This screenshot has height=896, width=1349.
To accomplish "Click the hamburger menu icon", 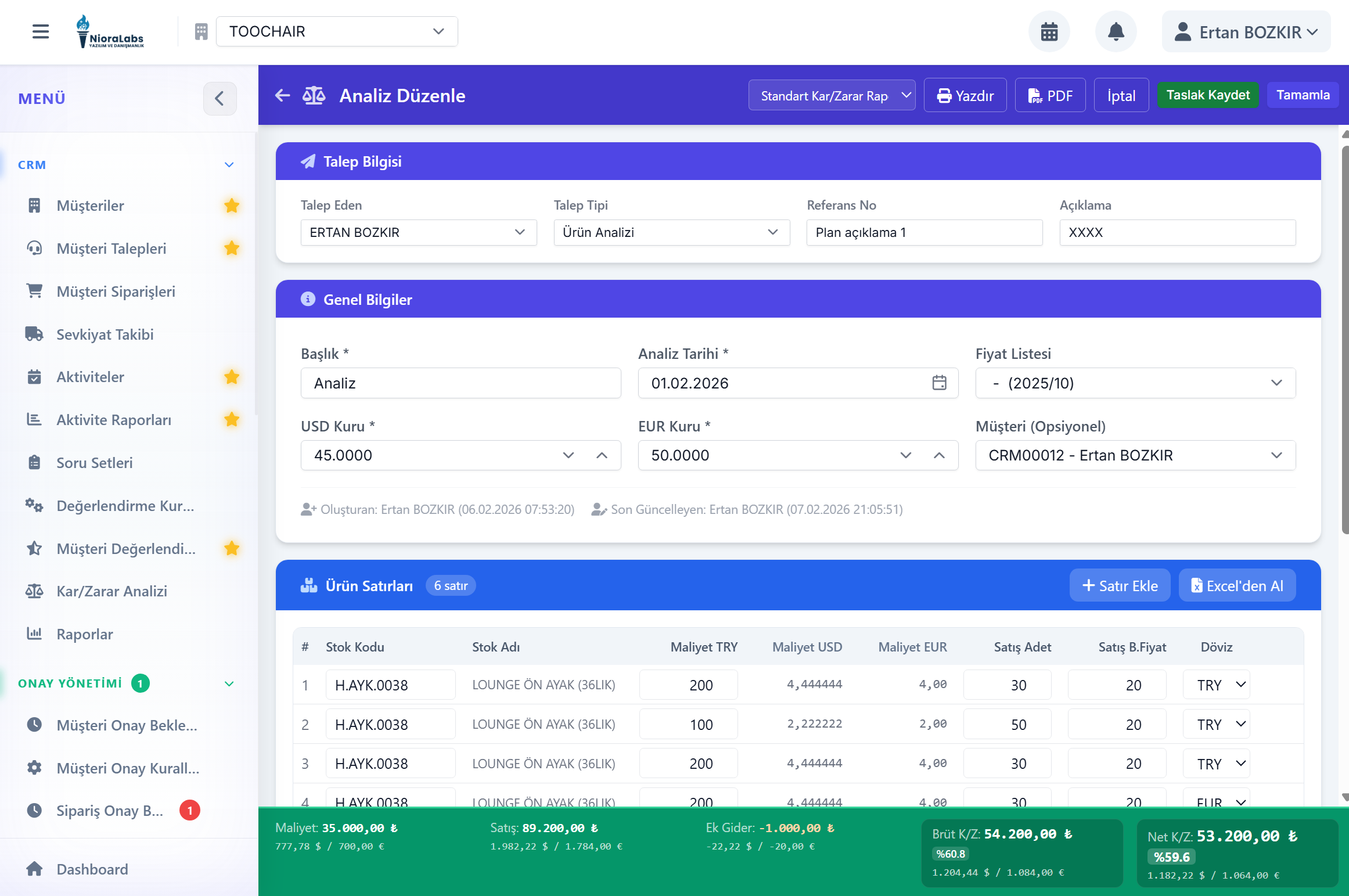I will [40, 31].
